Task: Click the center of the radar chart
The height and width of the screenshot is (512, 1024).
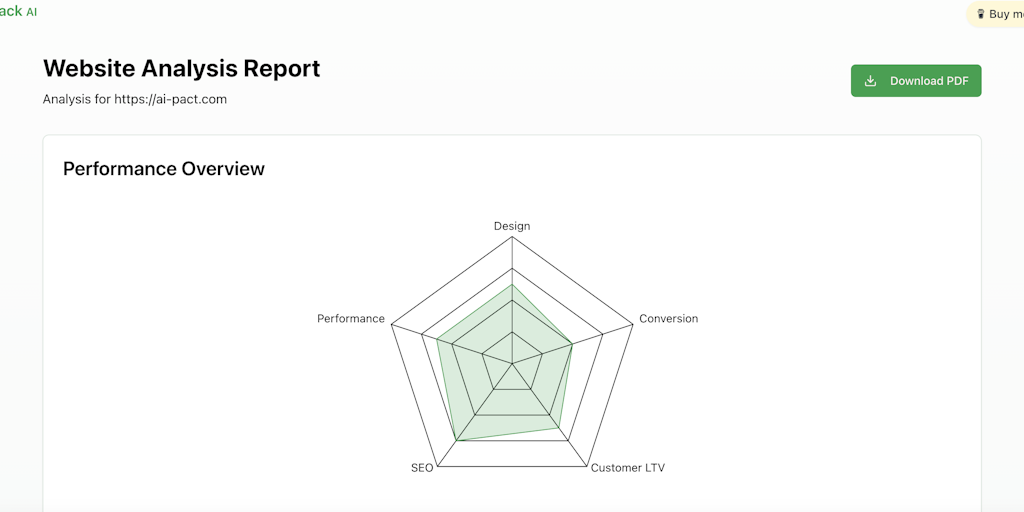Action: click(x=512, y=363)
